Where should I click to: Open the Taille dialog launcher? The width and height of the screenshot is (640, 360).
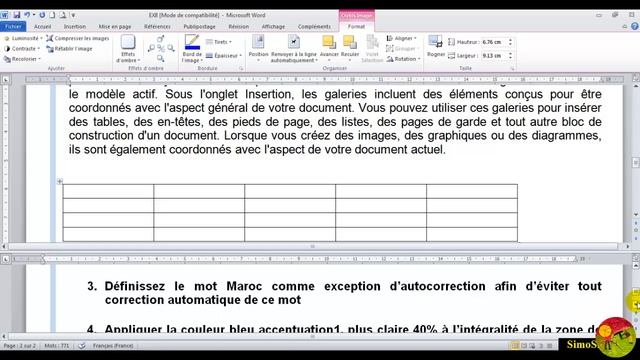512,69
